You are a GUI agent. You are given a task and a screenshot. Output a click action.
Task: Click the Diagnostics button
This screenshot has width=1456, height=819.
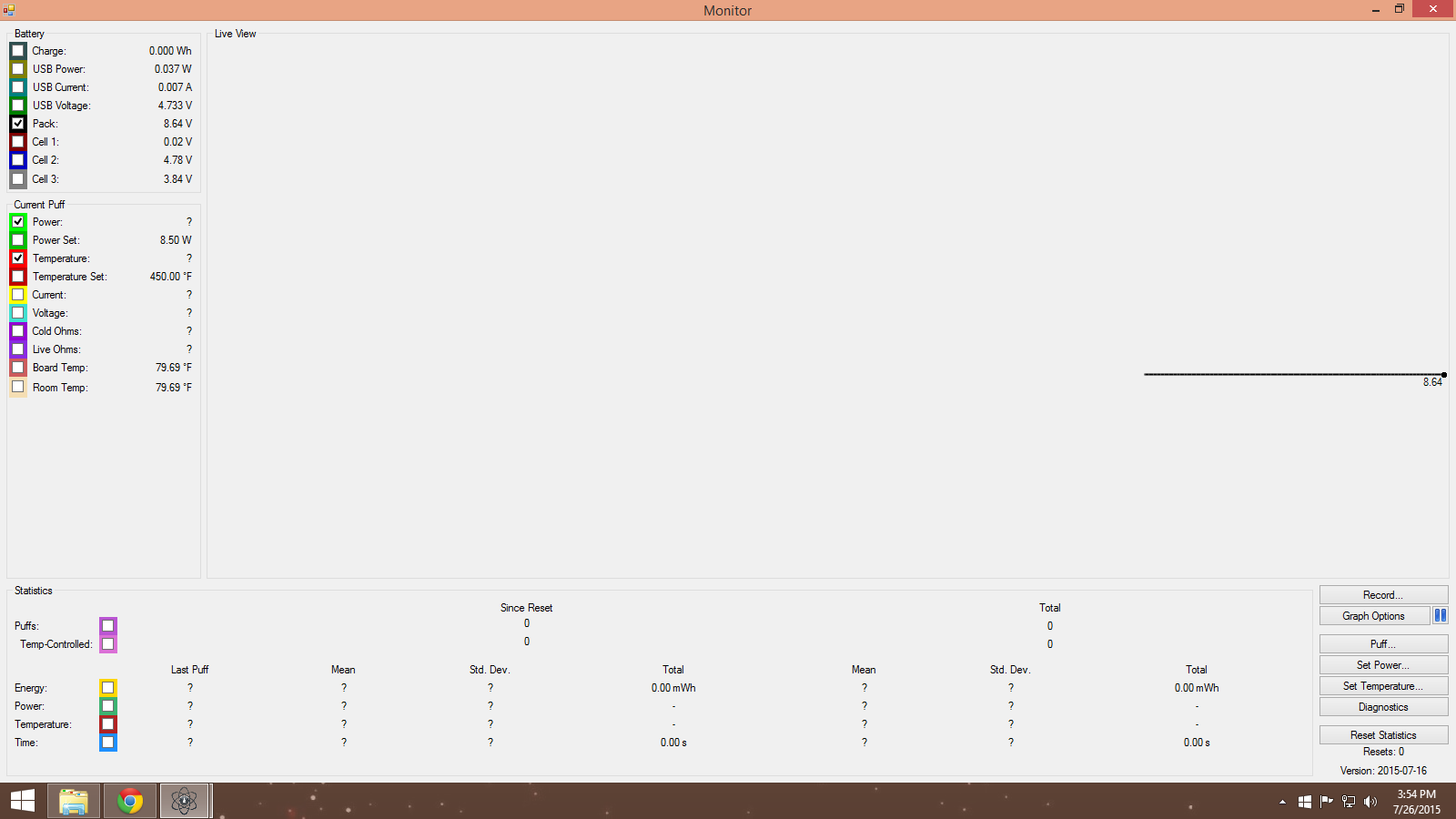pyautogui.click(x=1382, y=707)
